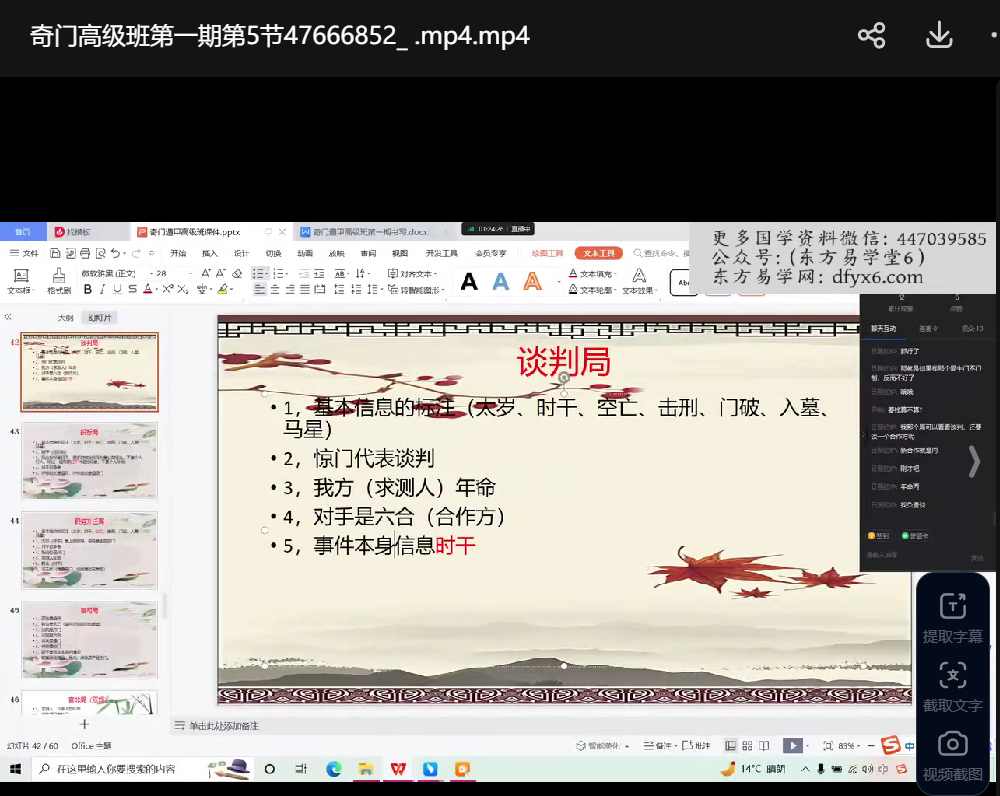Click the clear formatting eraser icon

(237, 273)
